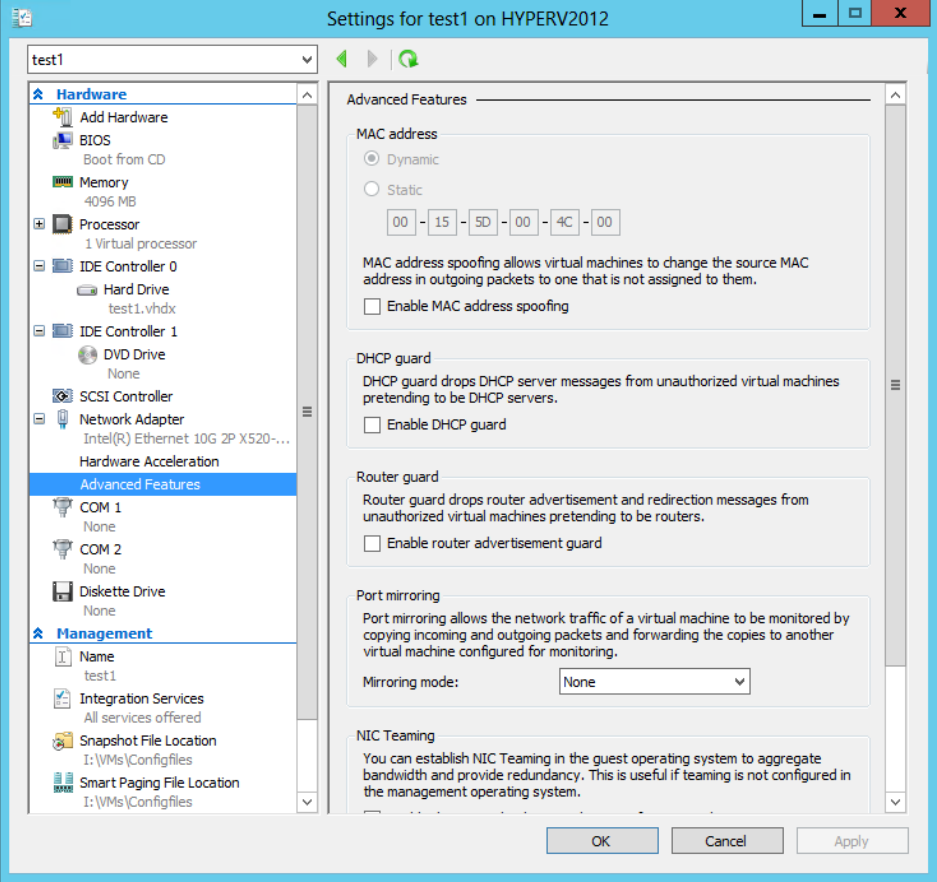Open the test1 virtual machine dropdown
The width and height of the screenshot is (937, 882).
click(x=172, y=60)
